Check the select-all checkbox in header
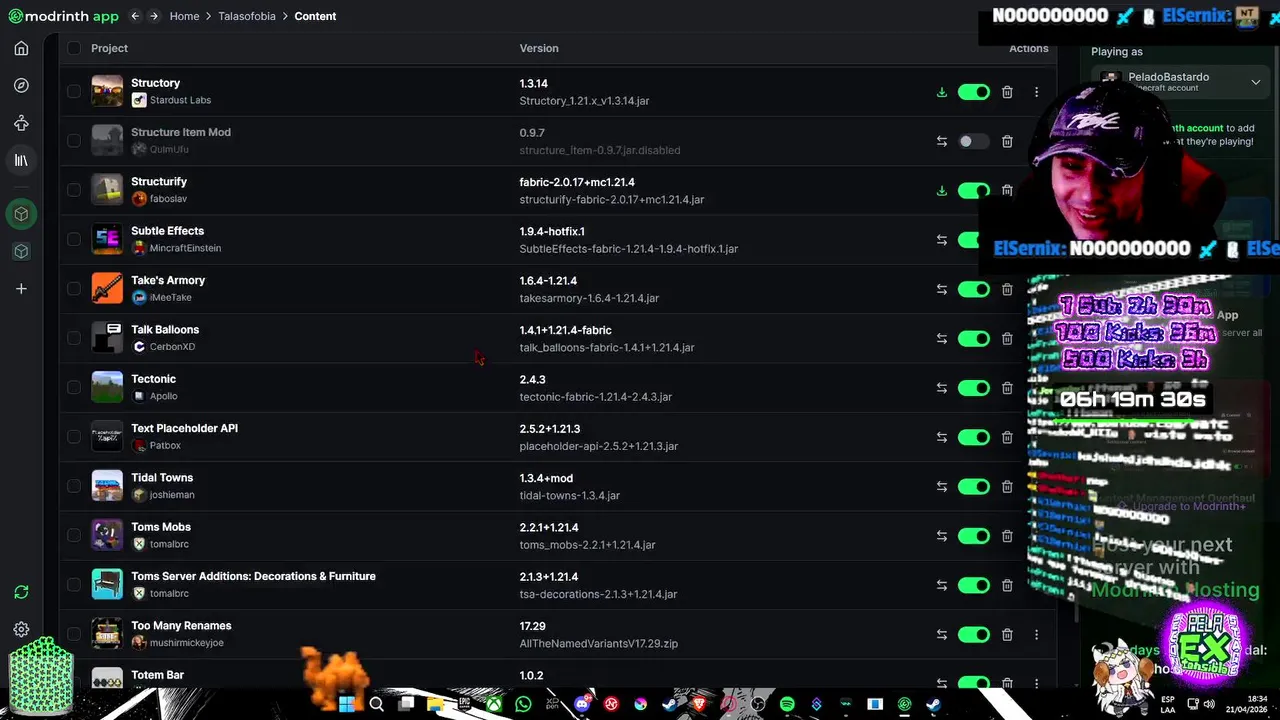 [x=74, y=48]
